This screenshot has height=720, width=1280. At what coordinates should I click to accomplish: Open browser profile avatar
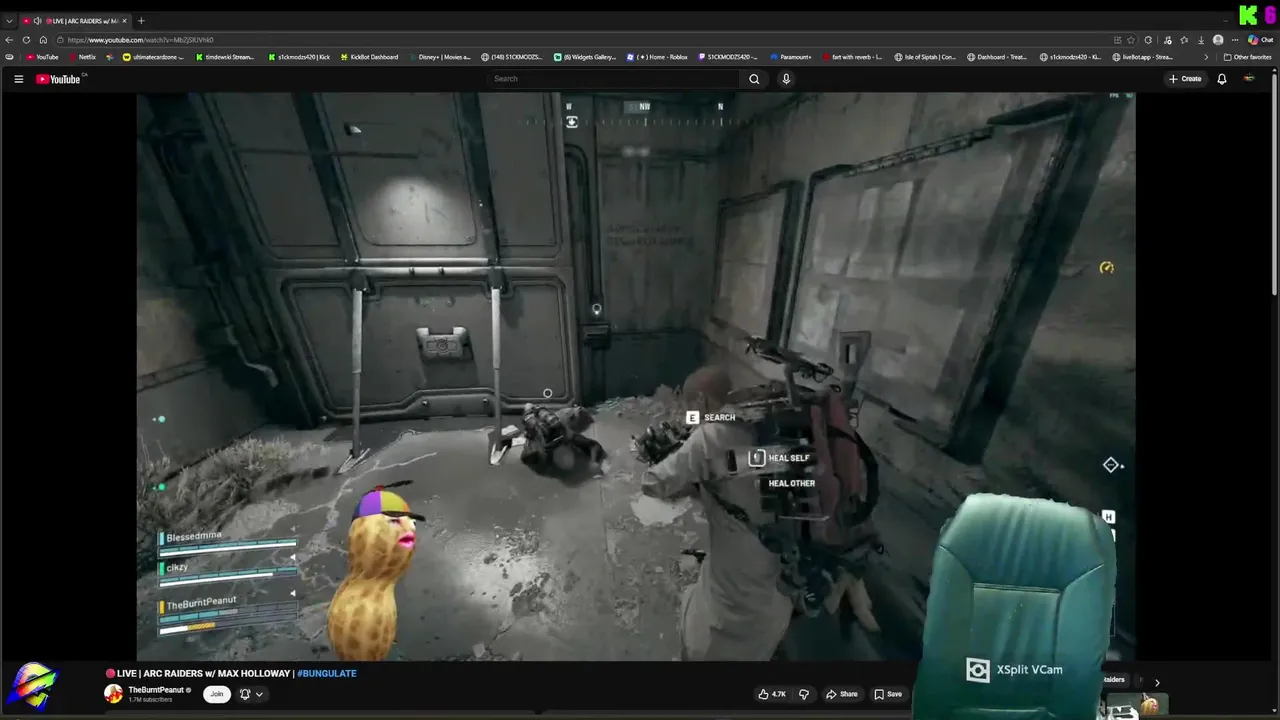[x=1218, y=40]
